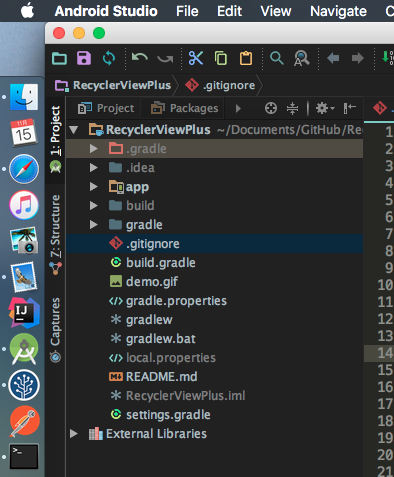The width and height of the screenshot is (394, 477).
Task: Open the project panel gear settings
Action: [325, 108]
